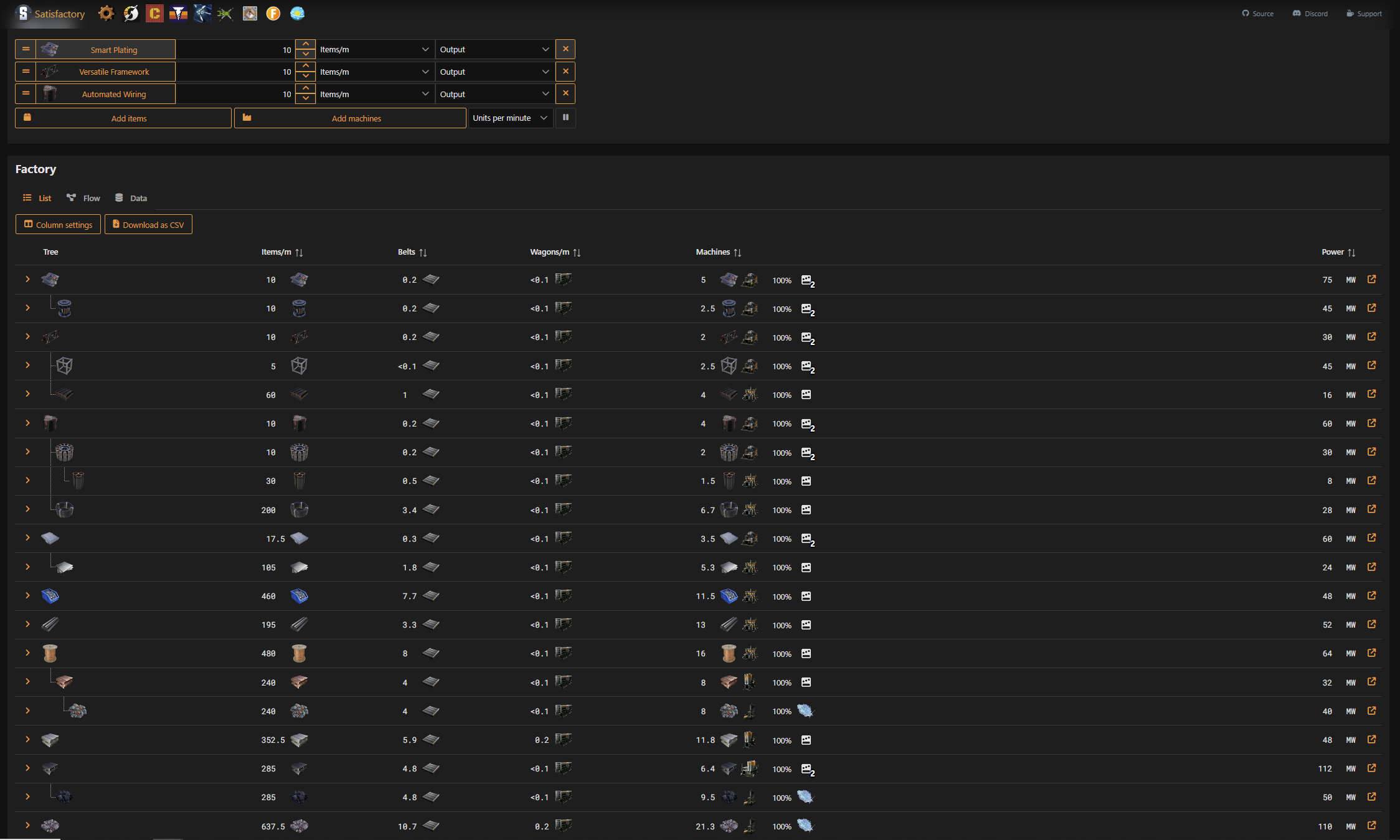Open Items/m unit dropdown for Smart Plating
This screenshot has height=840, width=1400.
click(x=375, y=49)
